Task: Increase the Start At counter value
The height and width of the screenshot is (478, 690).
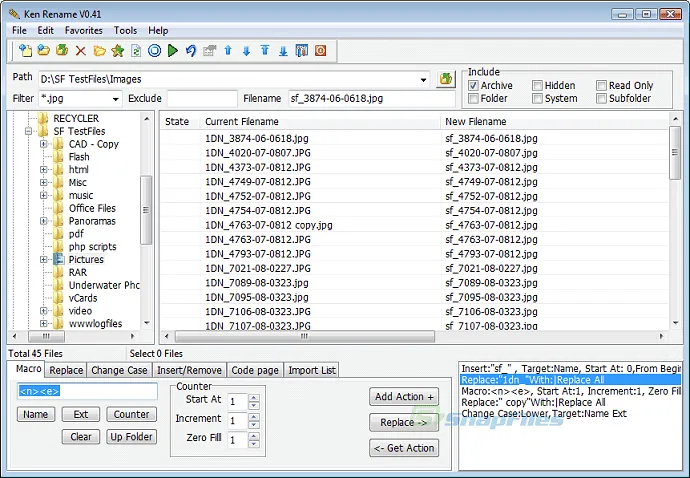Action: point(253,397)
